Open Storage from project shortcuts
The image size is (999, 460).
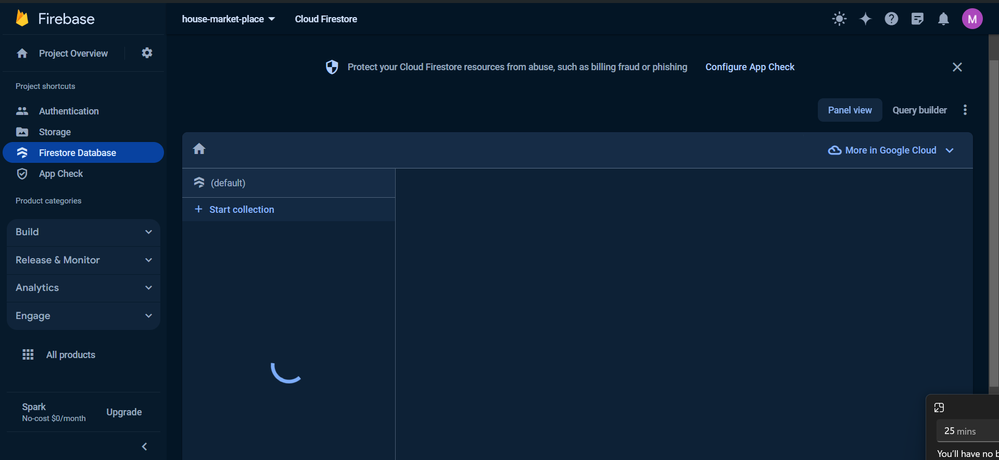point(83,132)
